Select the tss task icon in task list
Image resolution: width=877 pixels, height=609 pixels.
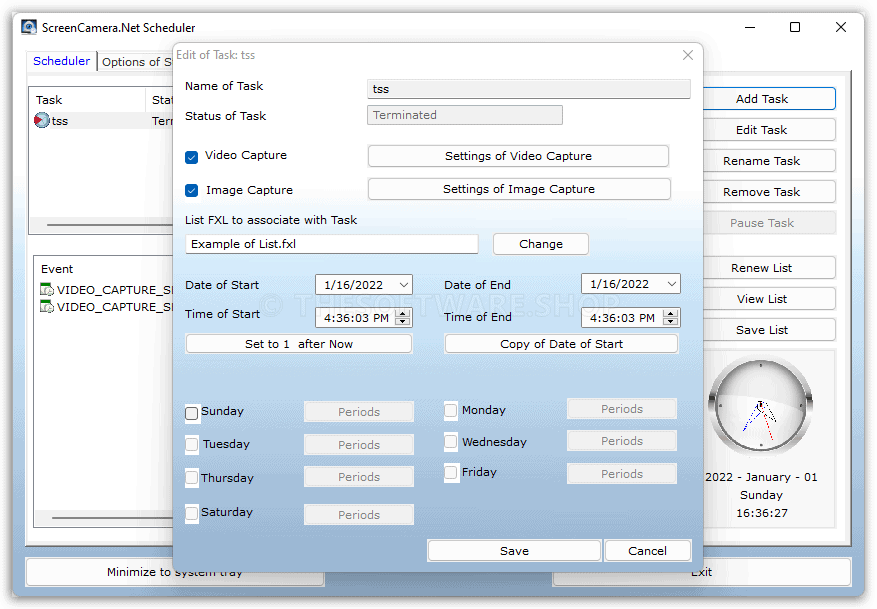click(42, 121)
